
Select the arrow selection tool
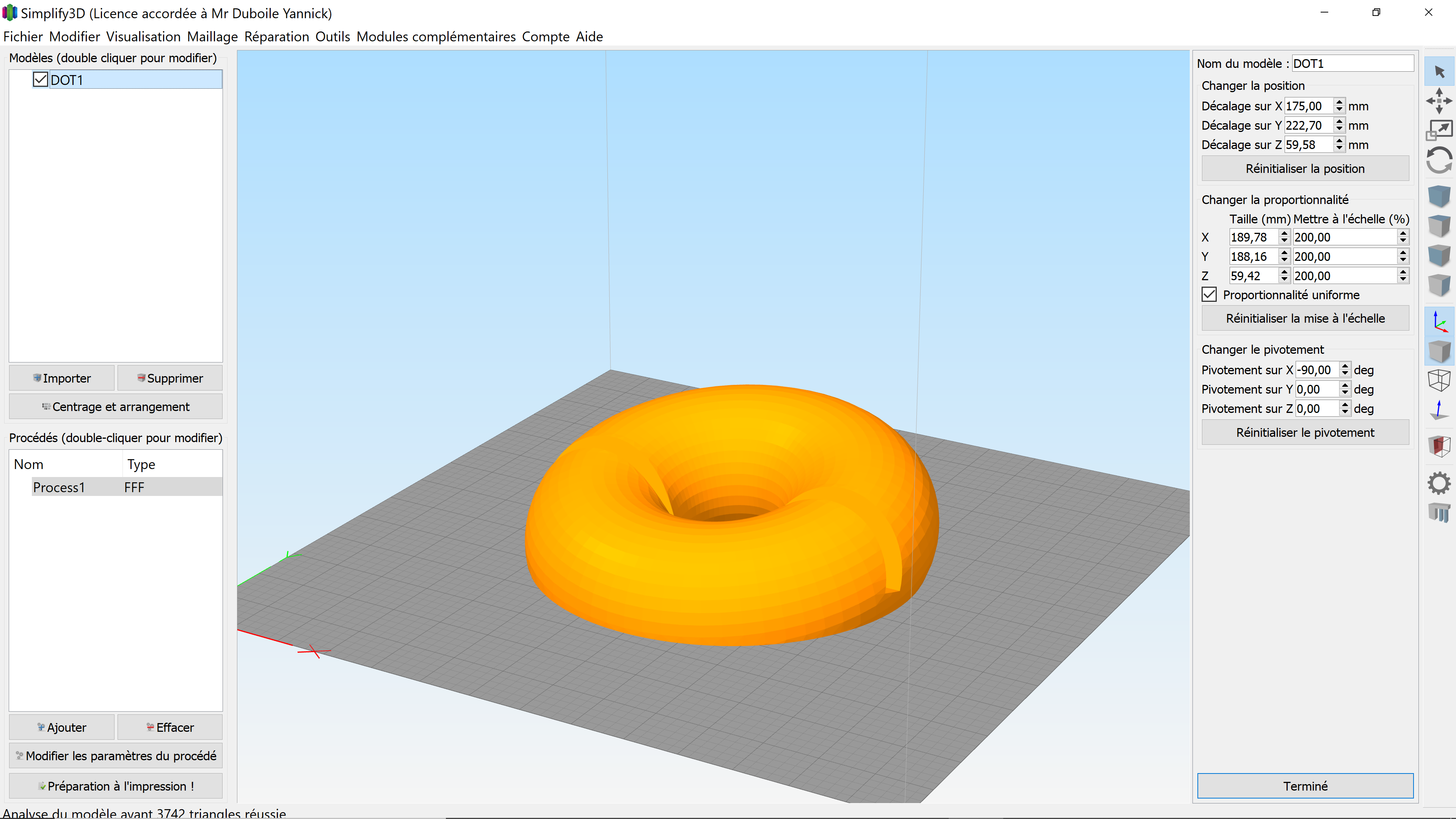coord(1440,71)
